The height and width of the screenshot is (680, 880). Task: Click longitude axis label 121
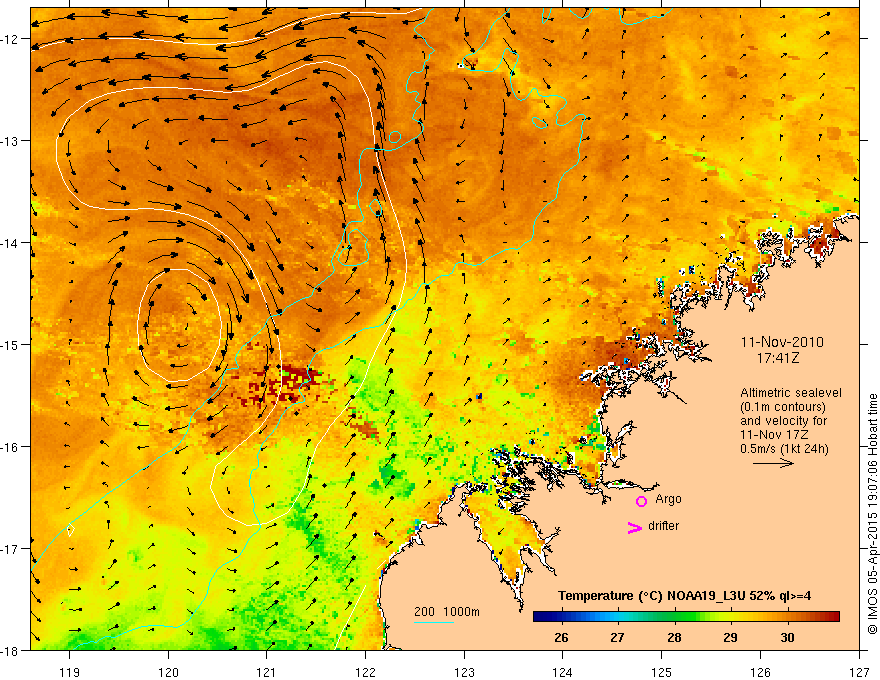[267, 672]
